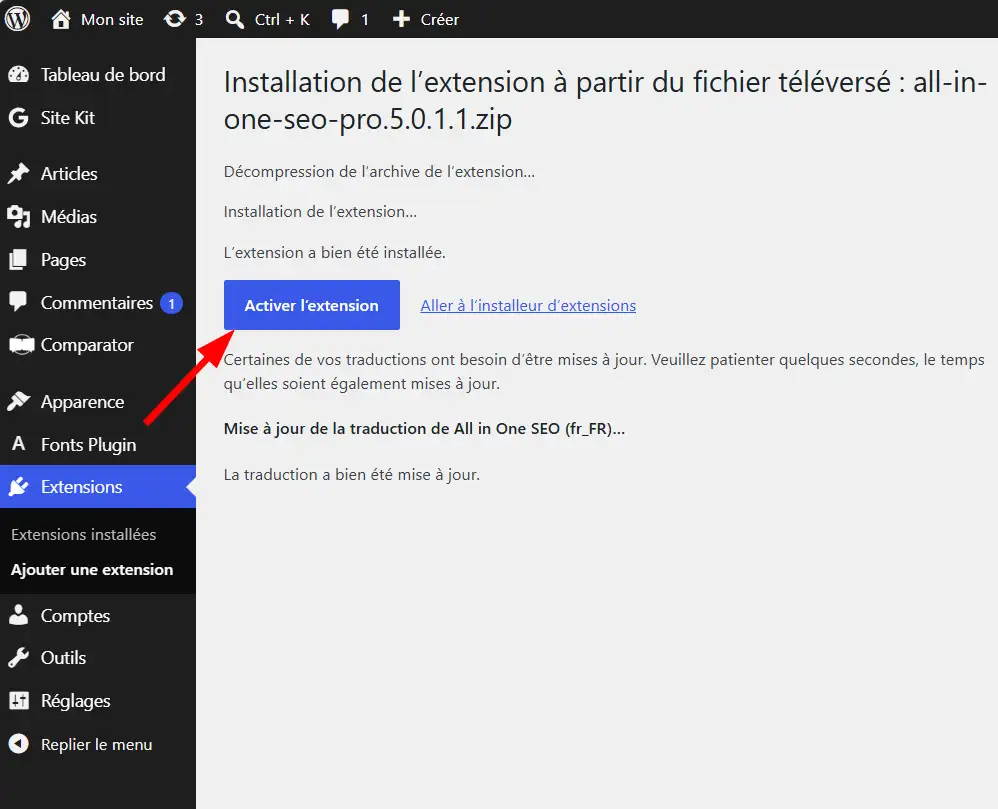Click 'Installation de l'extension…' status line
This screenshot has height=809, width=998.
[x=320, y=211]
